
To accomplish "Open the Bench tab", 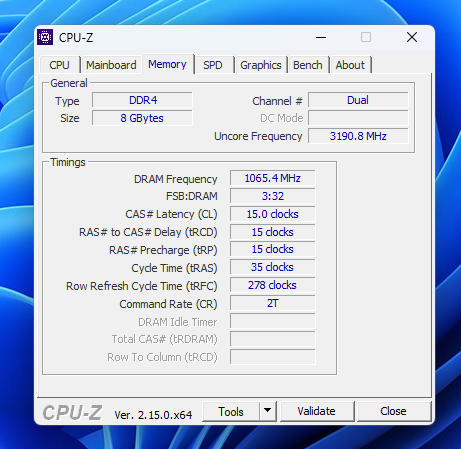I will (x=308, y=65).
